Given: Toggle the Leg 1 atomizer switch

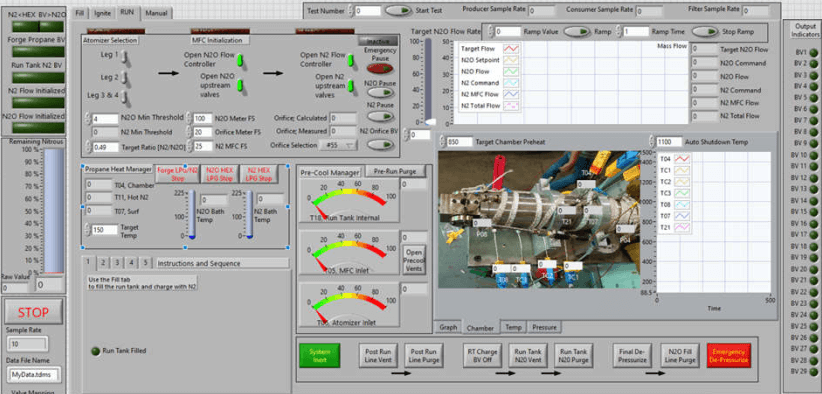Looking at the screenshot, I should tap(124, 56).
